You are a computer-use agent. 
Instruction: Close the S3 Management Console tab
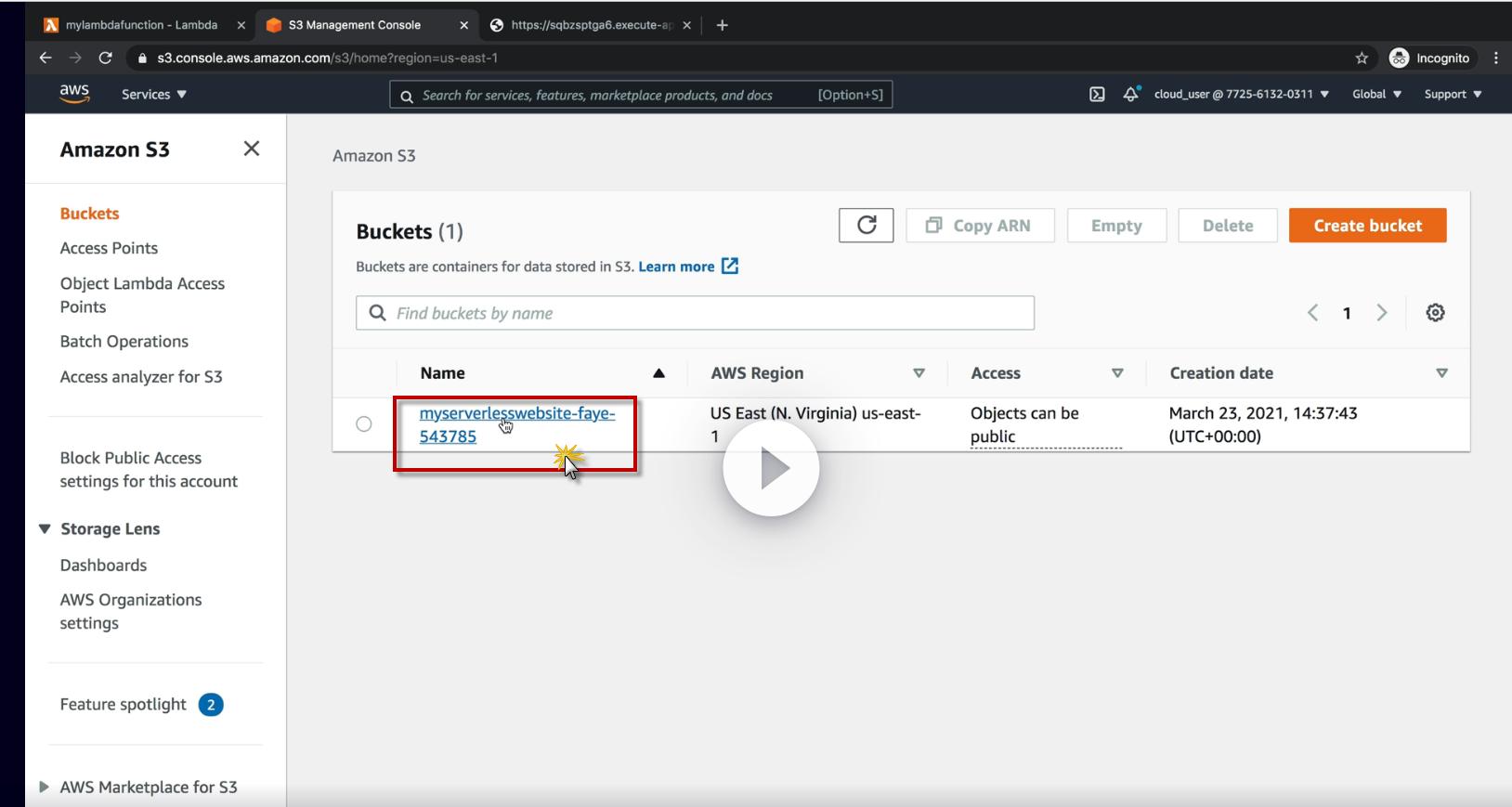(x=463, y=25)
